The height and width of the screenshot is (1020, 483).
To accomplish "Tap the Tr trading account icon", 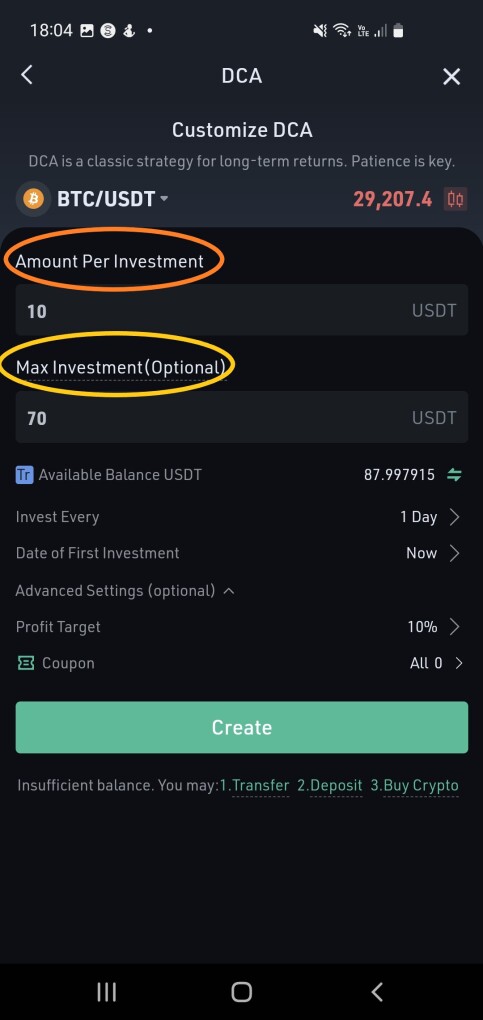I will (24, 475).
